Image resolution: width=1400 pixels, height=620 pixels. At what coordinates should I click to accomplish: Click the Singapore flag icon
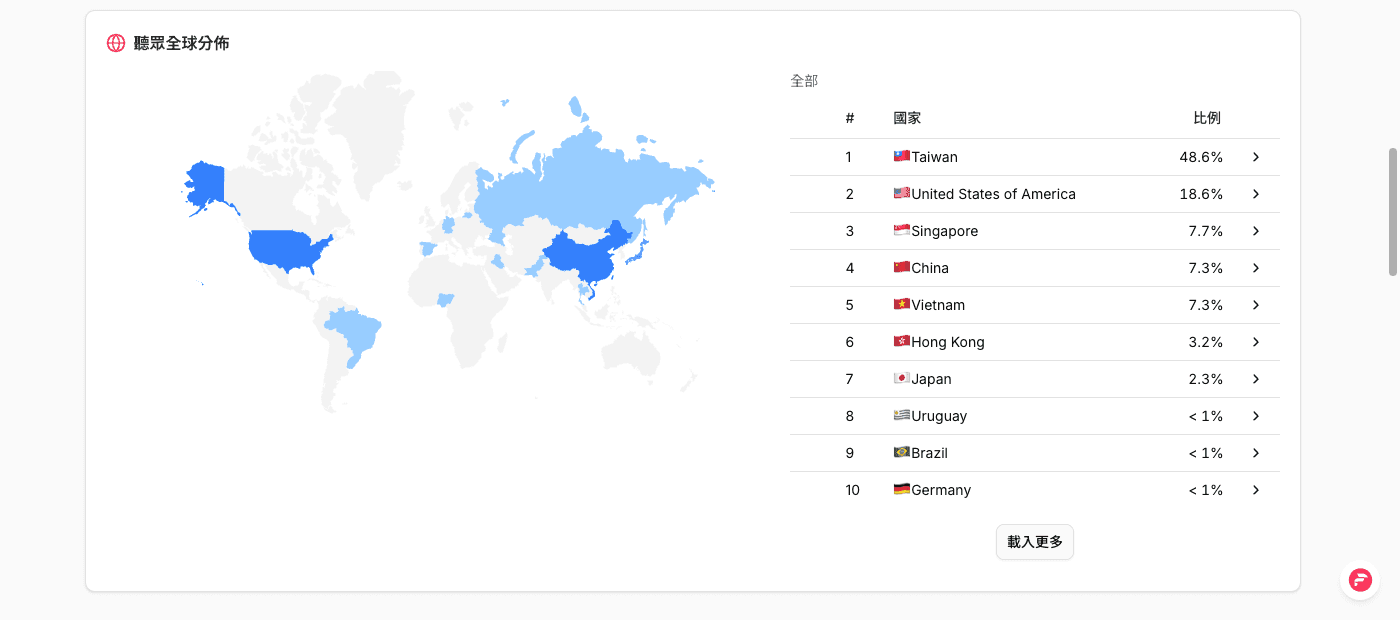tap(902, 231)
